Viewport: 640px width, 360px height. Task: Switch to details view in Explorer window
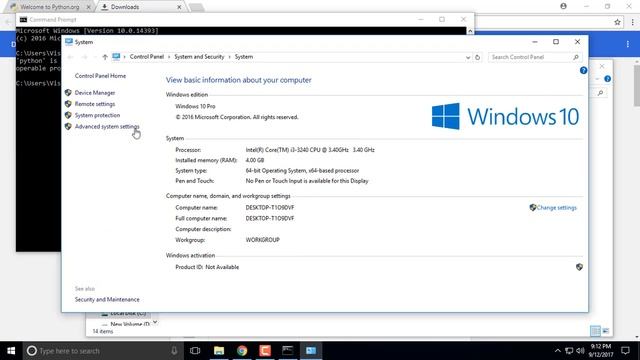point(595,331)
